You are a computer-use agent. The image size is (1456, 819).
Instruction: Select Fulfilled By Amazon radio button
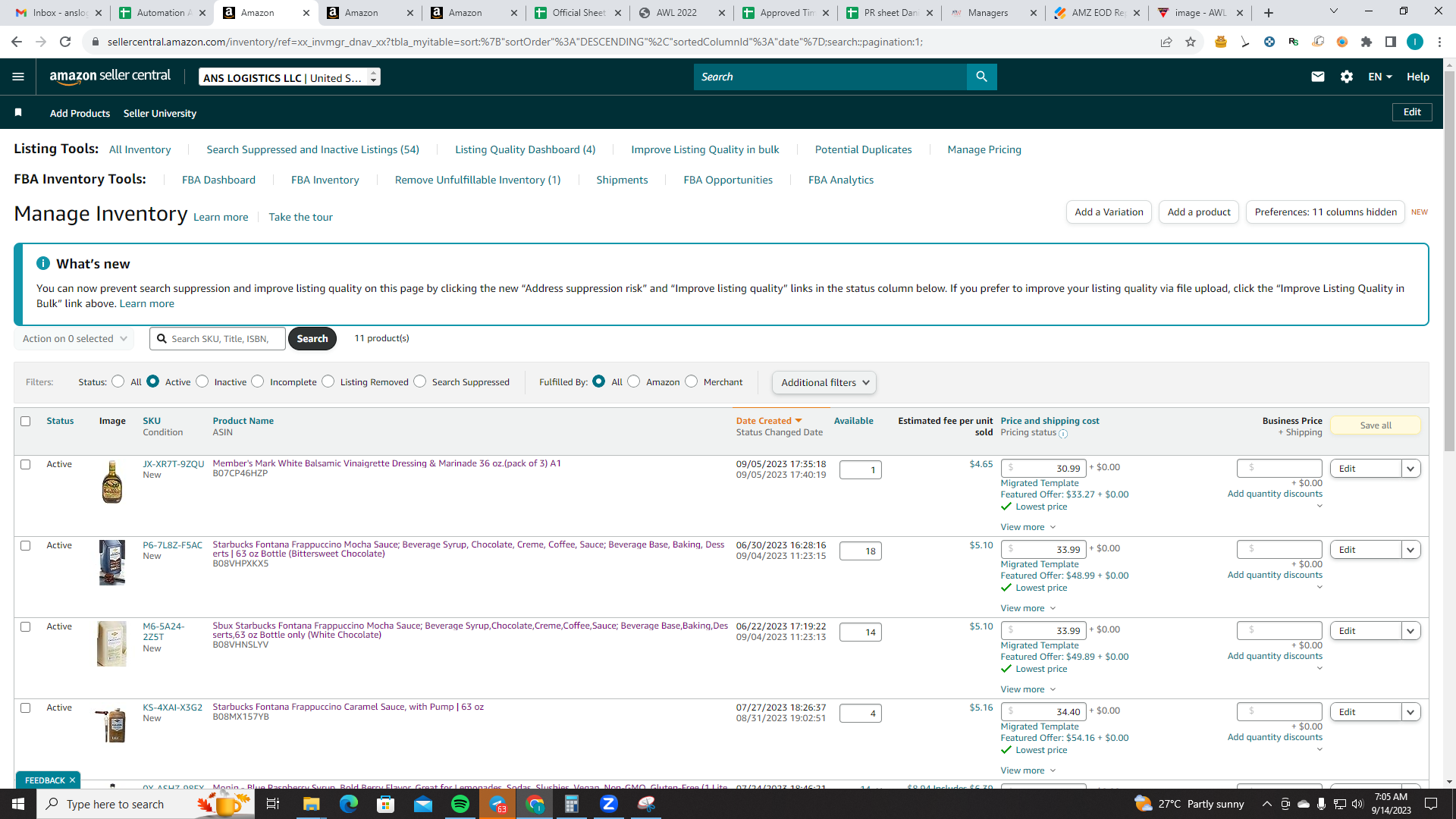click(x=634, y=381)
